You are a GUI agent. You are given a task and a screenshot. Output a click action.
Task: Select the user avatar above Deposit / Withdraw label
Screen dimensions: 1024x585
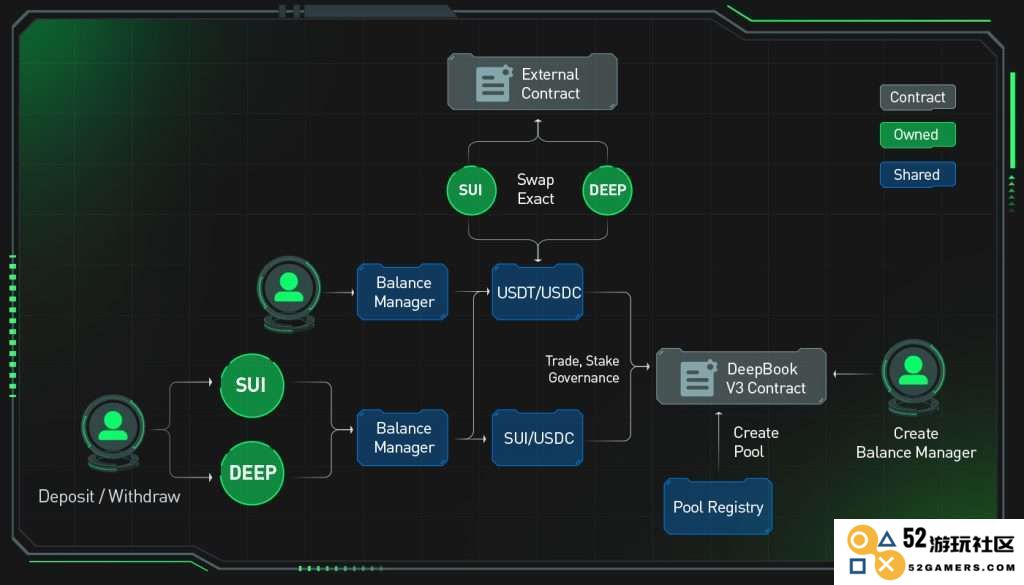113,432
